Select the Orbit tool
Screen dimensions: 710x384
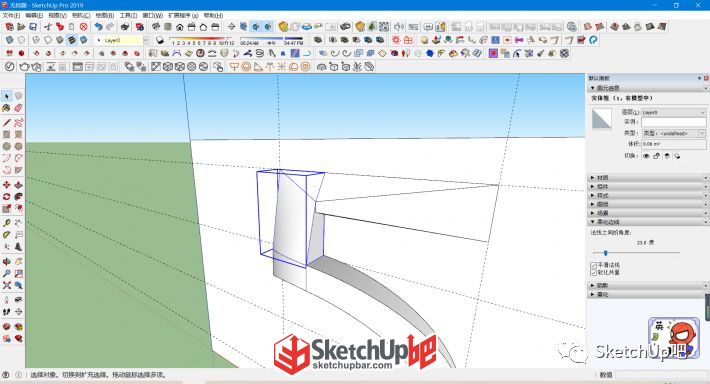[x=6, y=262]
